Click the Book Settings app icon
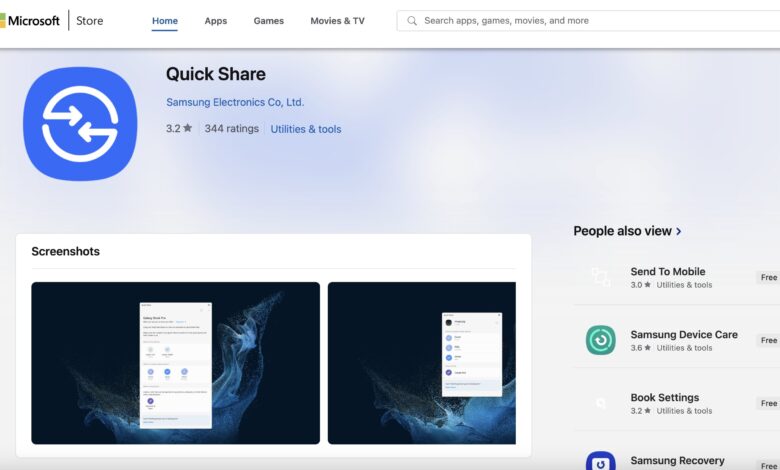The image size is (780, 470). pos(600,403)
